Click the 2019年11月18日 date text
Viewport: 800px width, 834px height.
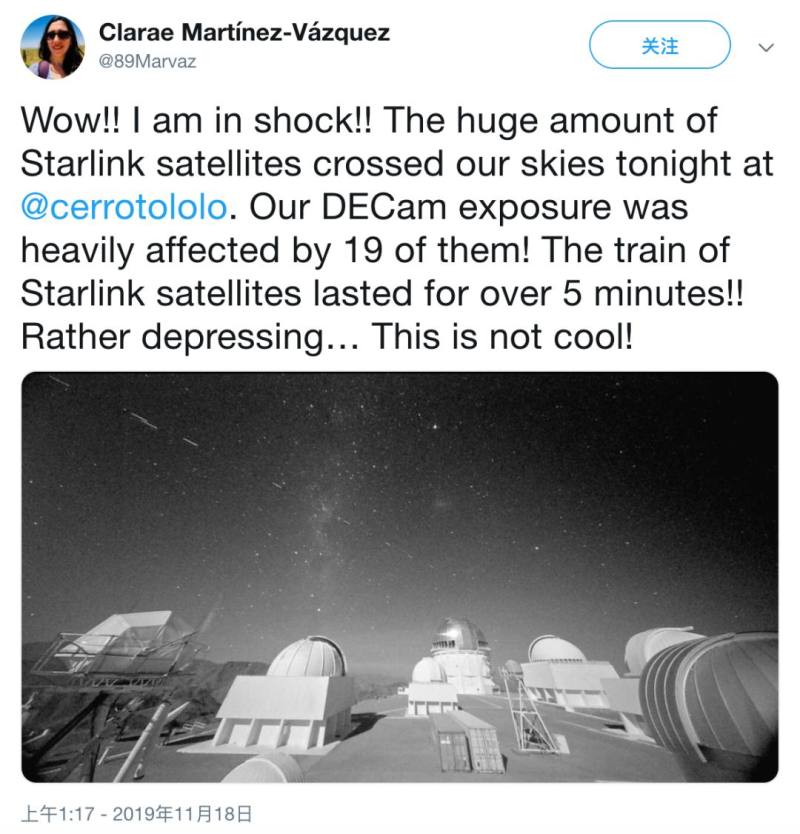(x=182, y=814)
